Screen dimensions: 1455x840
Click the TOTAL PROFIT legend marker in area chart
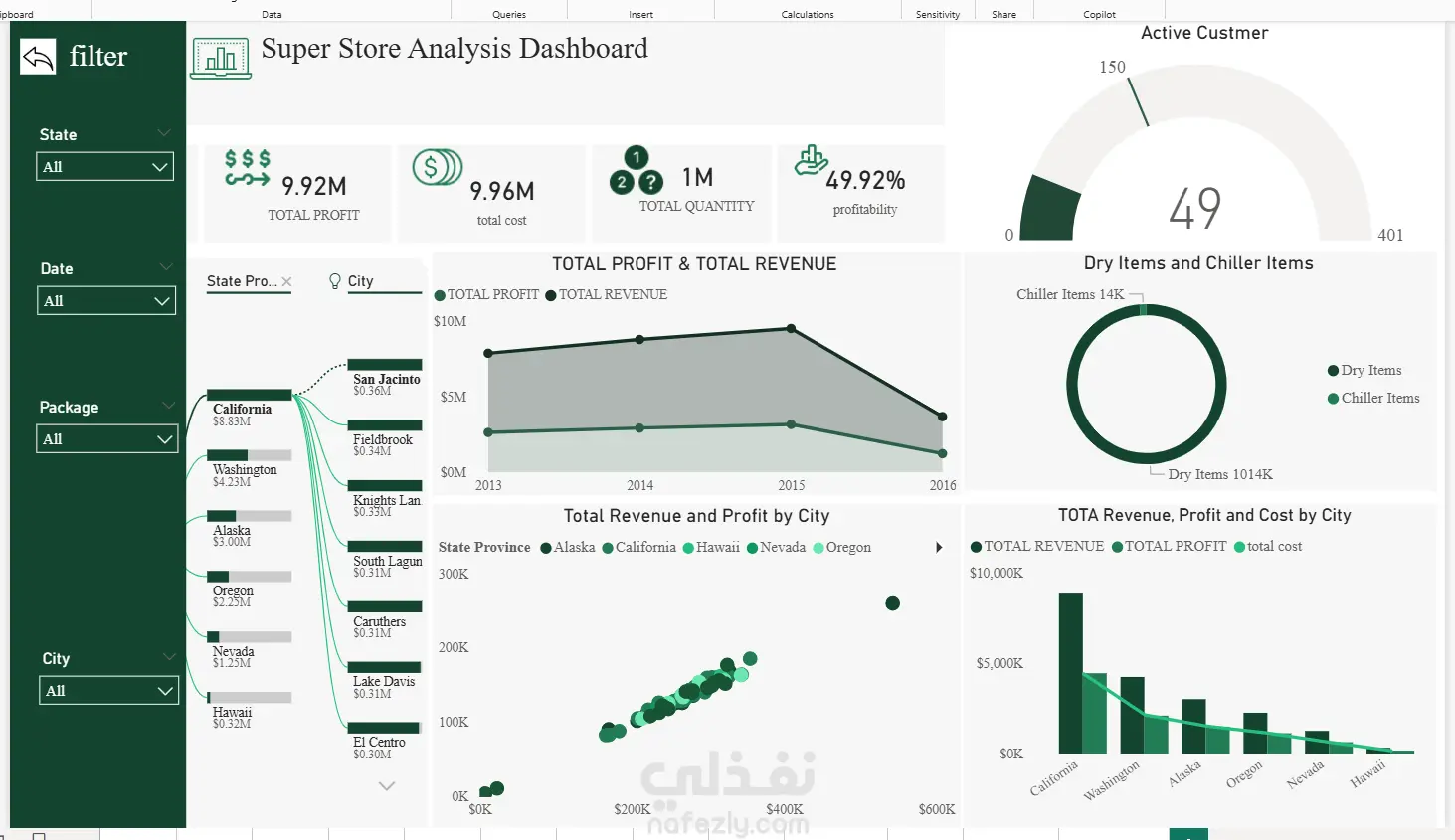tap(440, 295)
